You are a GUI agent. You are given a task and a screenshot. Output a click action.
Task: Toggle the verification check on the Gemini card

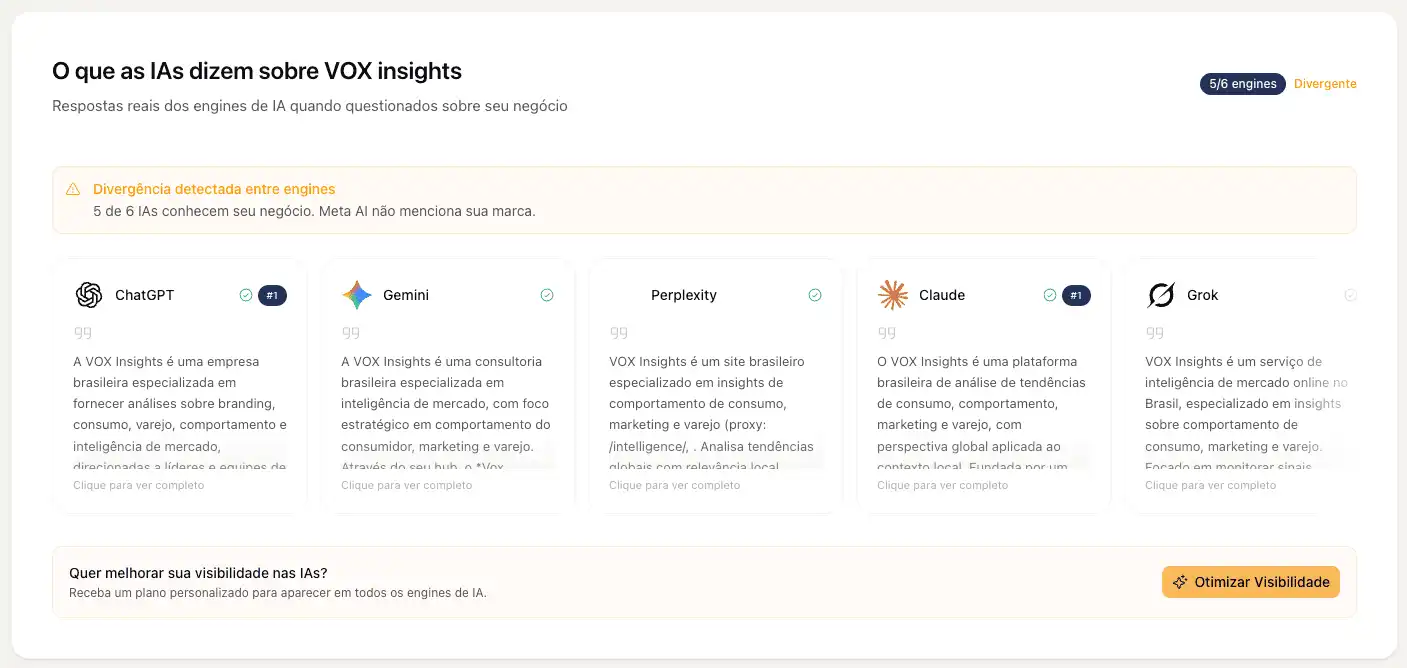click(x=547, y=294)
